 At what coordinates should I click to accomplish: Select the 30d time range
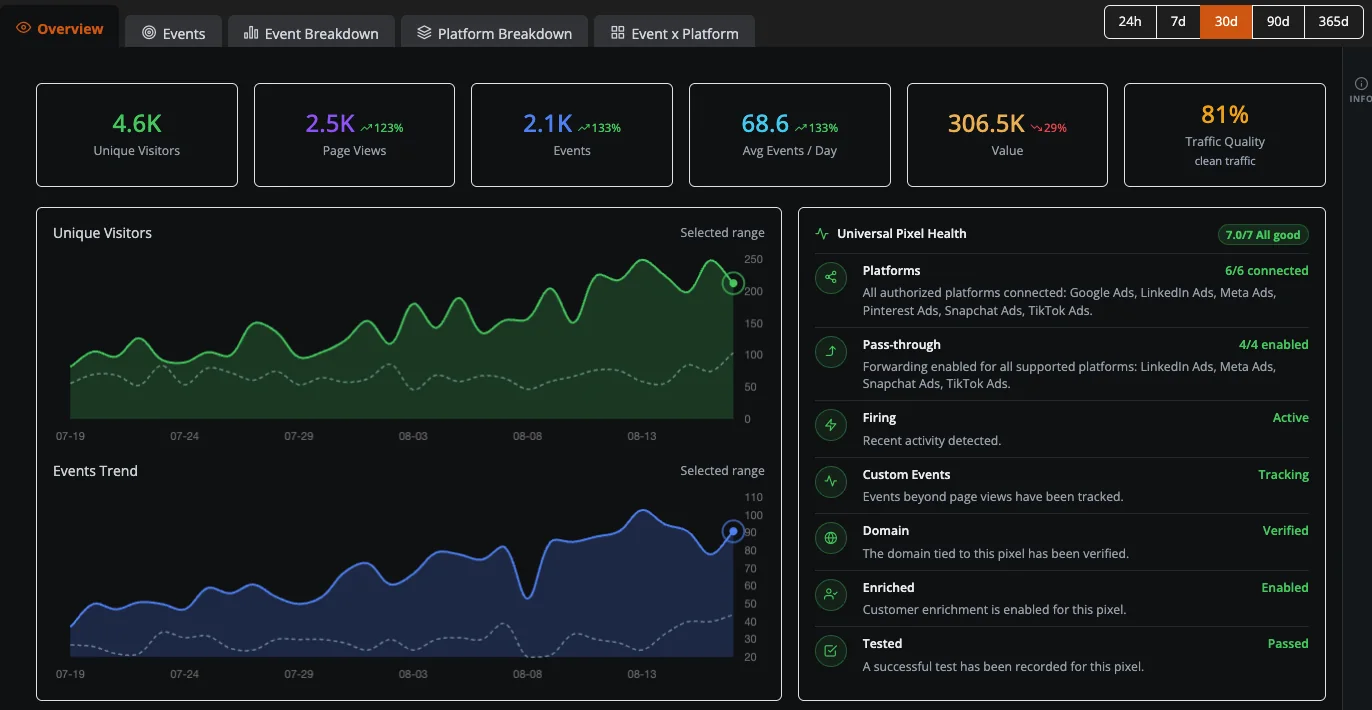1226,21
